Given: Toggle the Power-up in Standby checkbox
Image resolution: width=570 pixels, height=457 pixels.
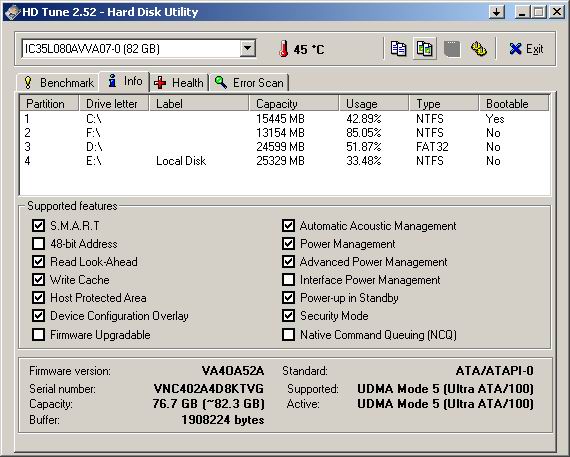Looking at the screenshot, I should (x=288, y=298).
